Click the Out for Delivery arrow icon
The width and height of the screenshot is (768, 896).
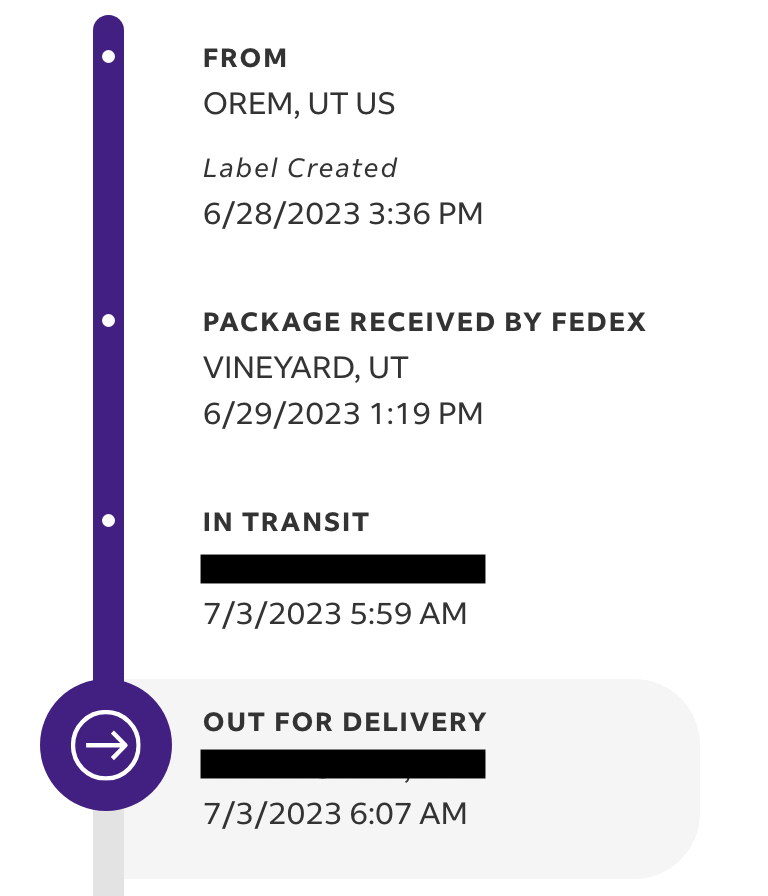(106, 745)
